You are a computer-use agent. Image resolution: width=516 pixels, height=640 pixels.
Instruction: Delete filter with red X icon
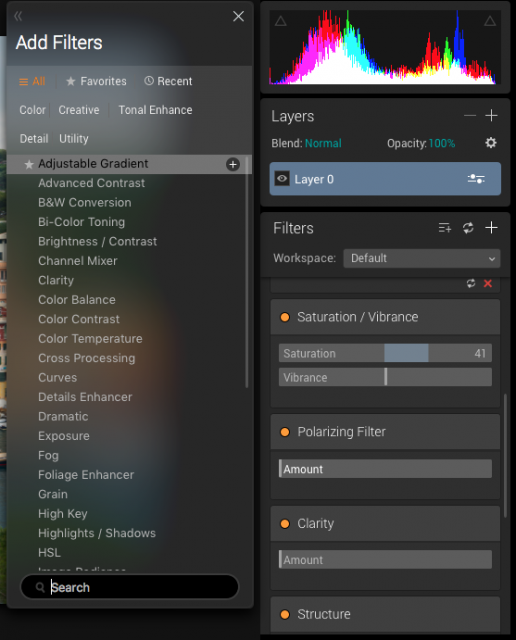tap(487, 284)
